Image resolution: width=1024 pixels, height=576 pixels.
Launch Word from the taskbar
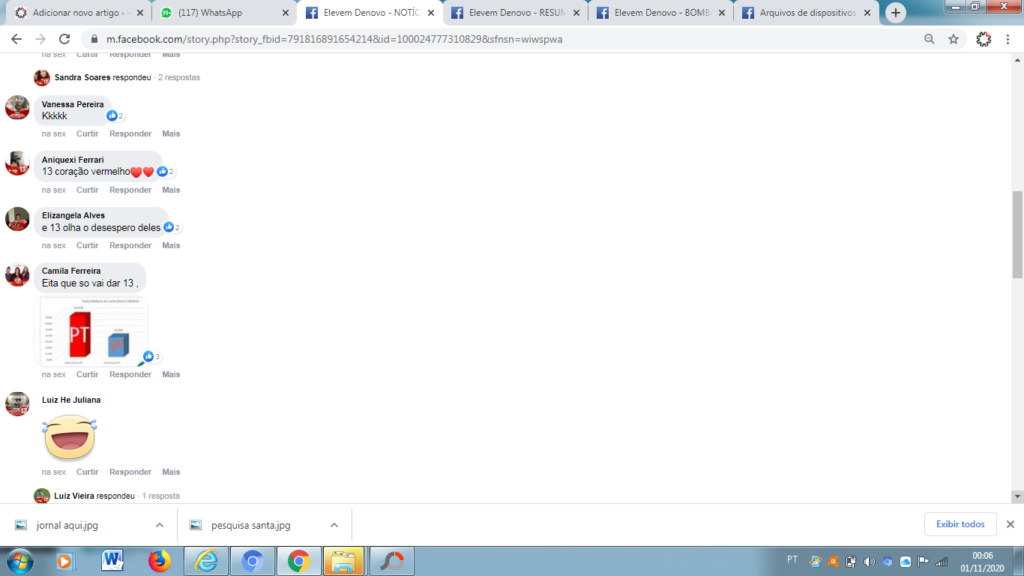[112, 561]
